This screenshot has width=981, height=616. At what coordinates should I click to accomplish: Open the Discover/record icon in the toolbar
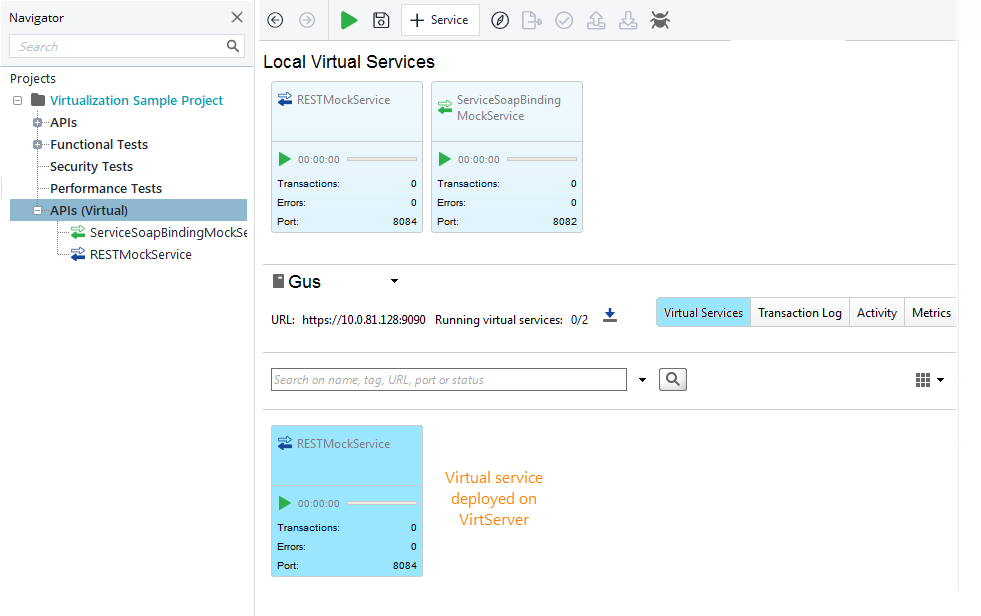(500, 20)
